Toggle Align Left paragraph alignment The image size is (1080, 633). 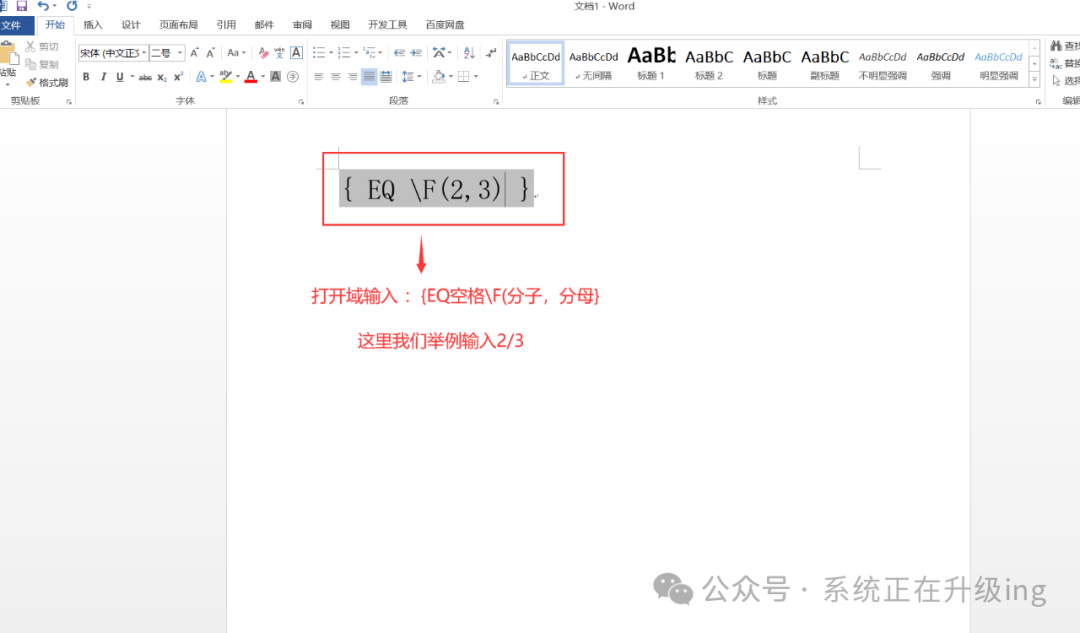[x=319, y=76]
